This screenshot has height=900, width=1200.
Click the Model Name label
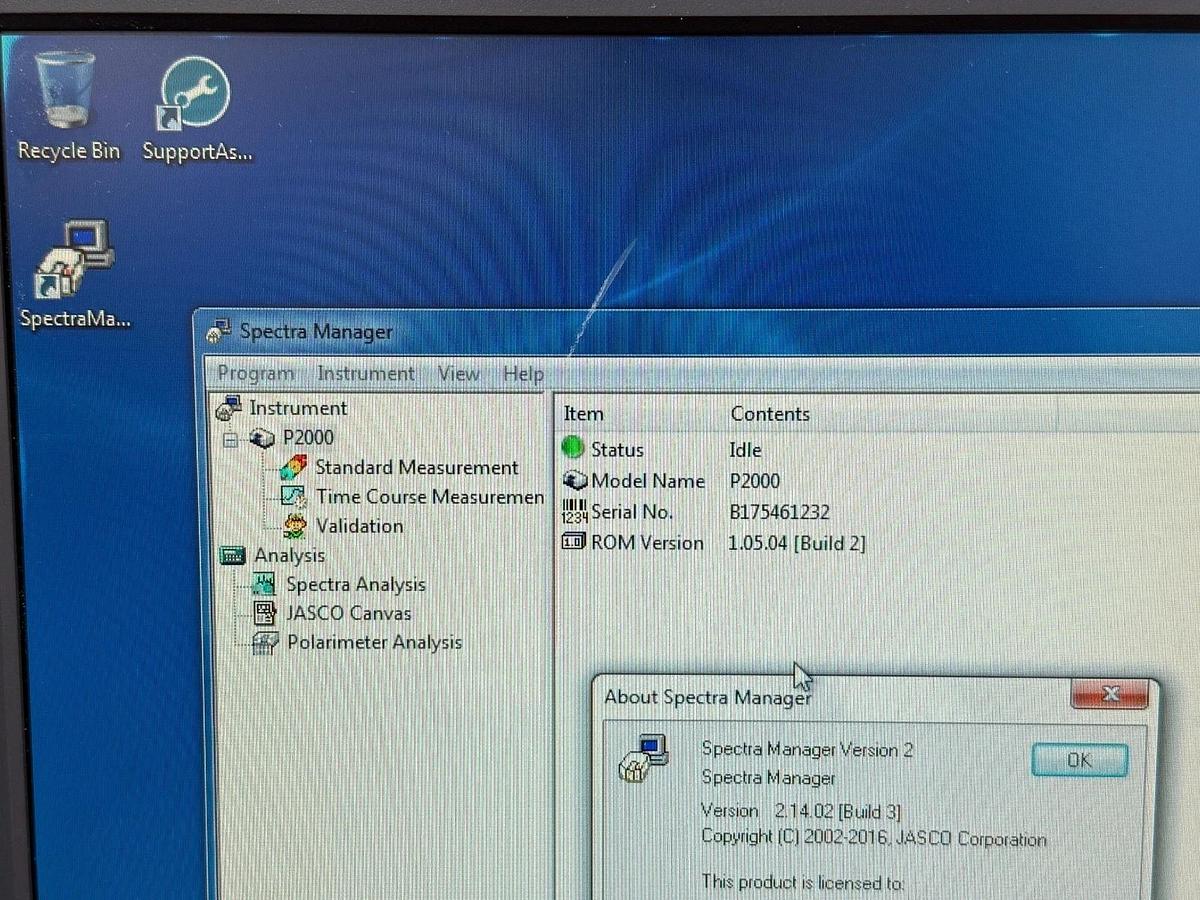point(648,481)
